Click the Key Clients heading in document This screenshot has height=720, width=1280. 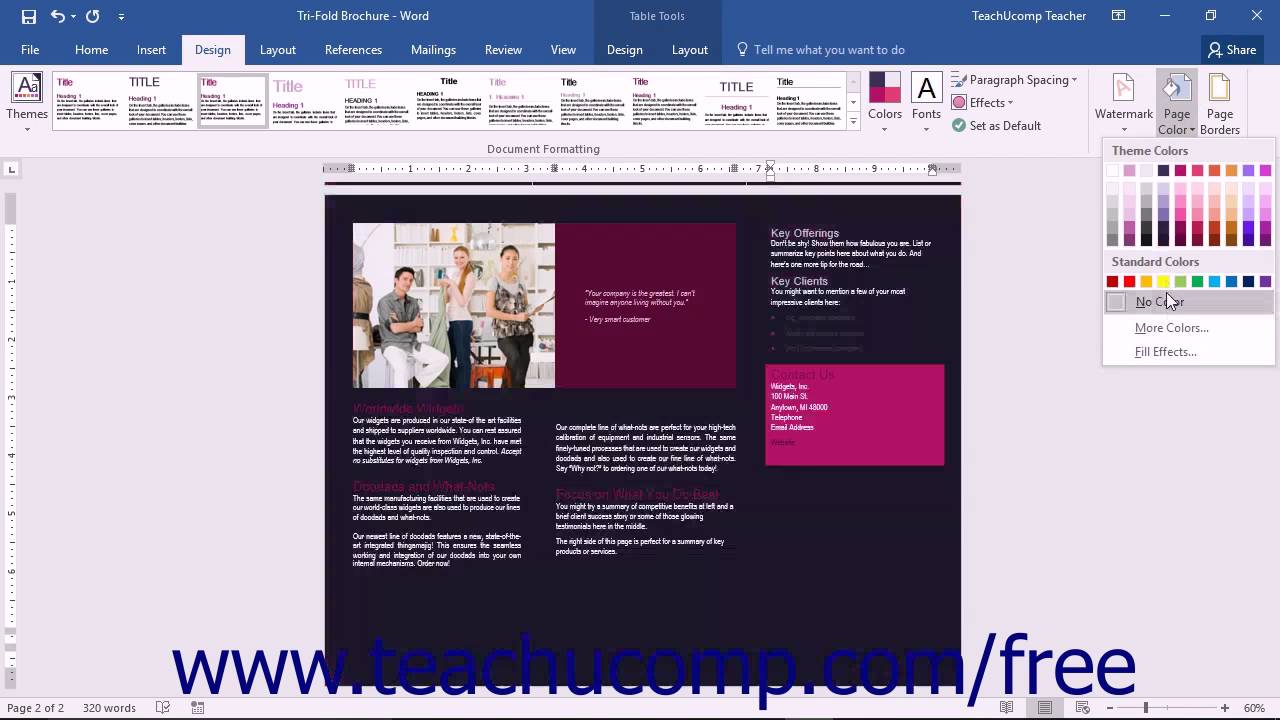click(x=799, y=281)
